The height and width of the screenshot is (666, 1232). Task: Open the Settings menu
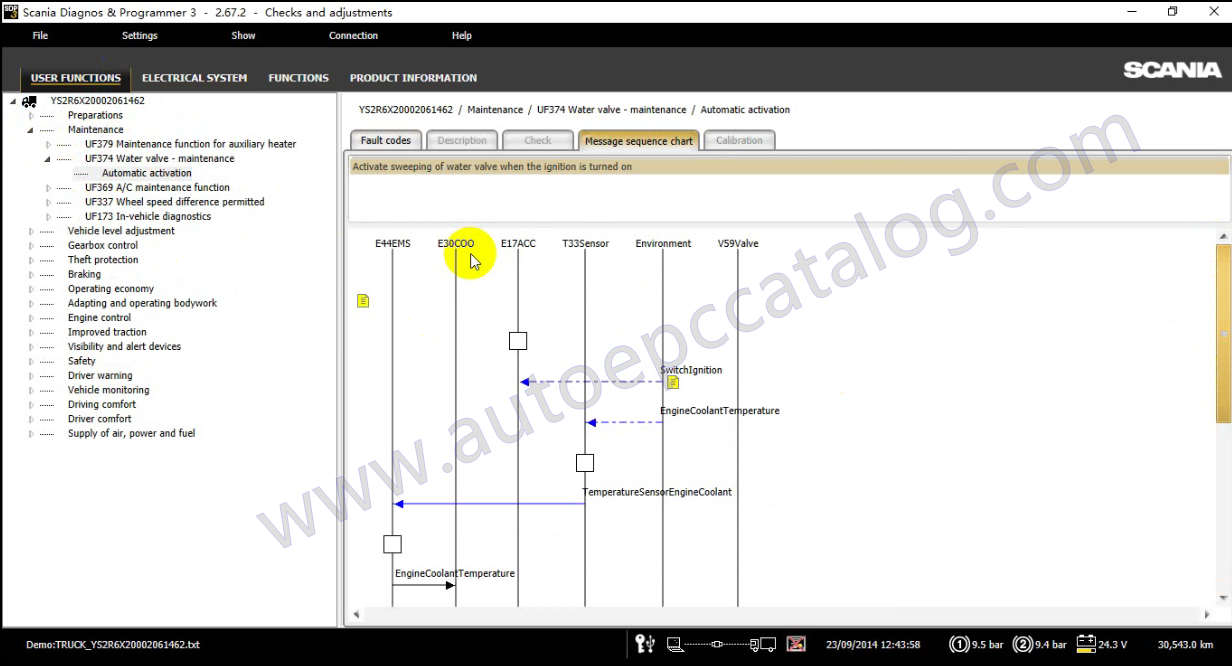pyautogui.click(x=139, y=36)
